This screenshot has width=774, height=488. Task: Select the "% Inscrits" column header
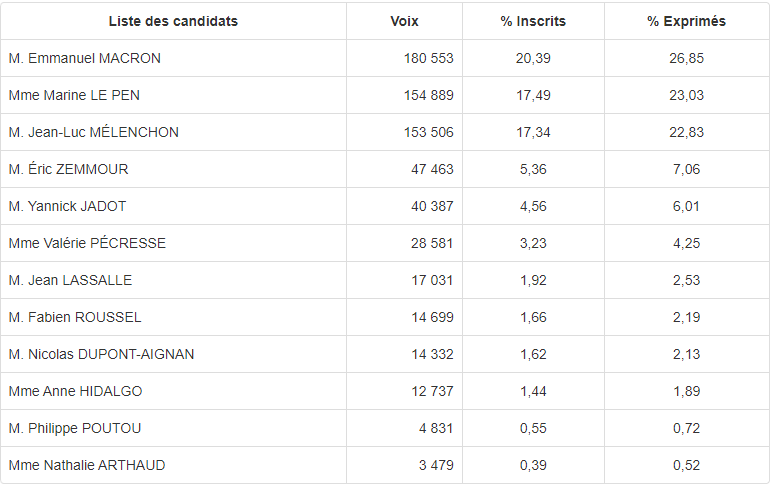tap(533, 21)
